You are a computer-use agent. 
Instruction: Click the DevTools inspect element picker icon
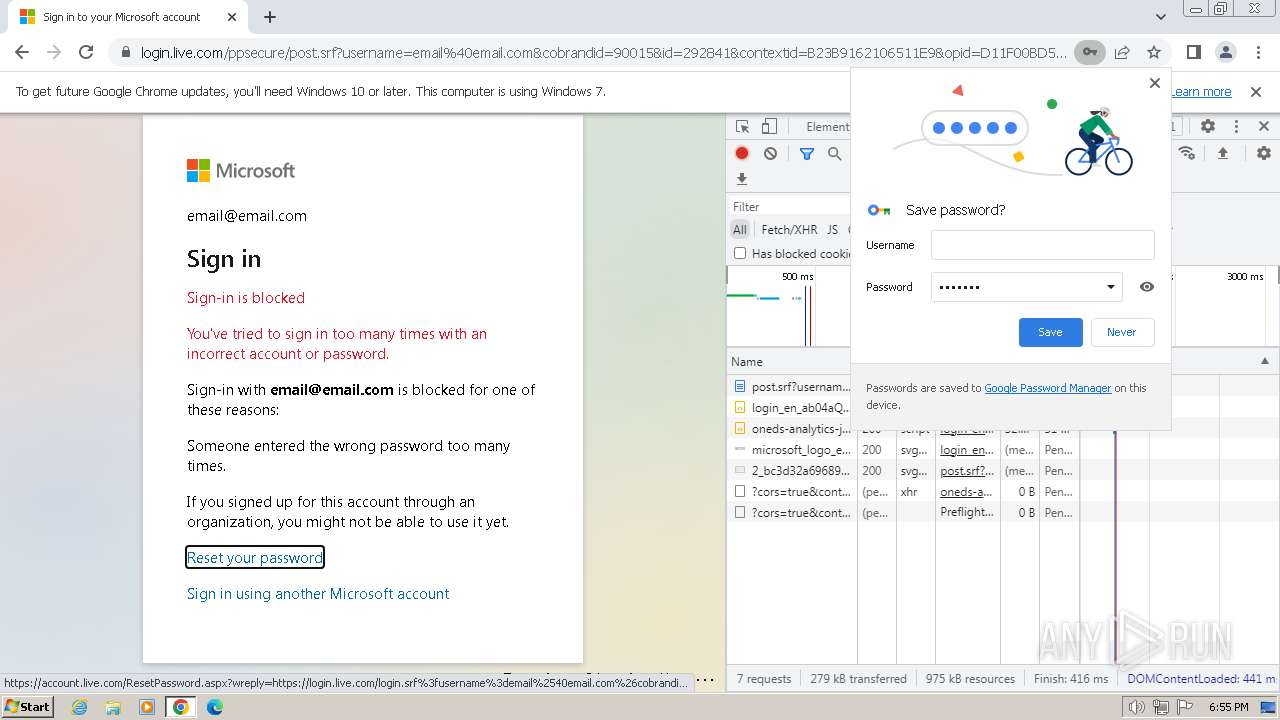point(742,127)
